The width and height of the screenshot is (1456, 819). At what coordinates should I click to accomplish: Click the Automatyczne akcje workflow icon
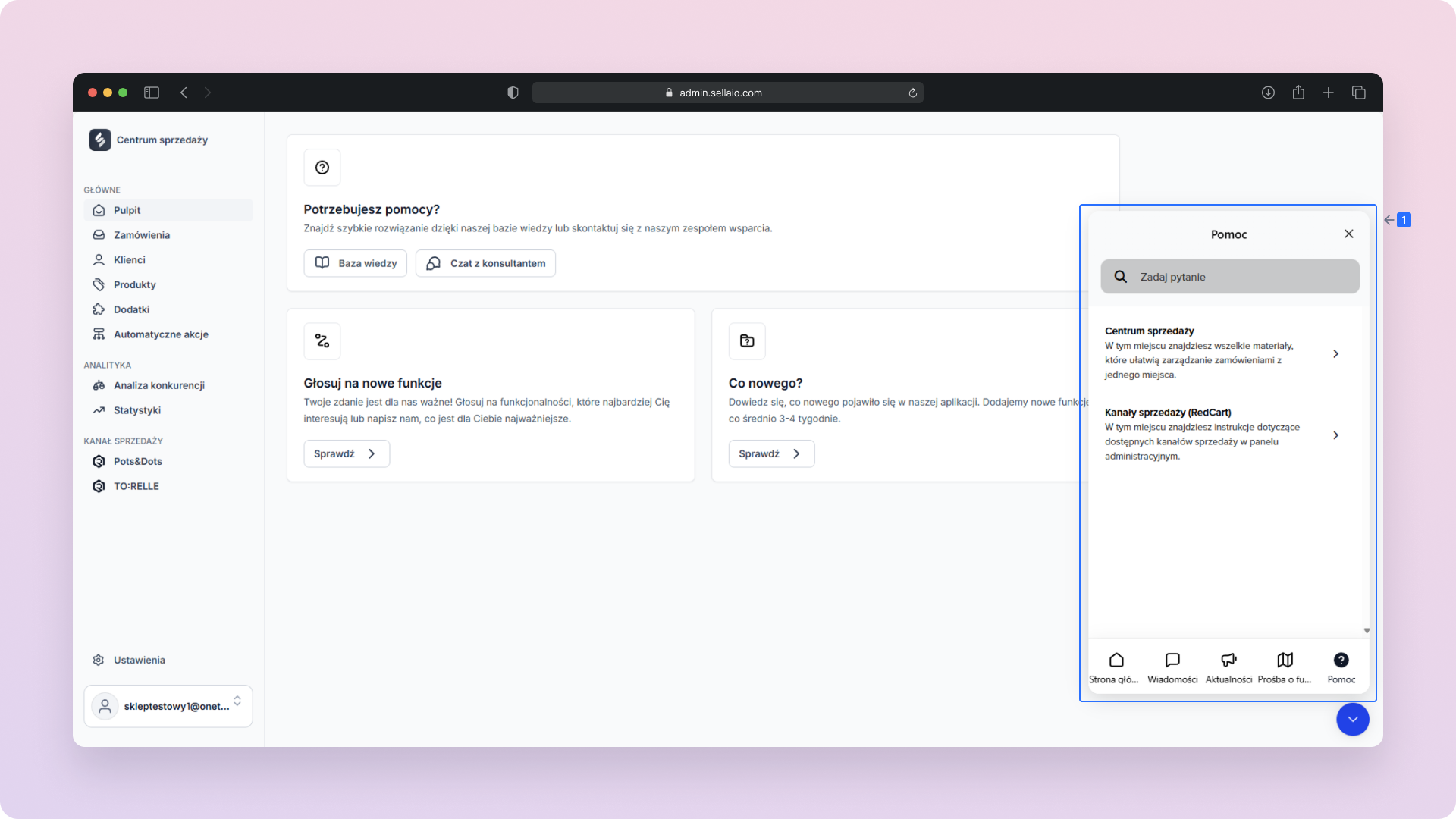click(x=99, y=334)
